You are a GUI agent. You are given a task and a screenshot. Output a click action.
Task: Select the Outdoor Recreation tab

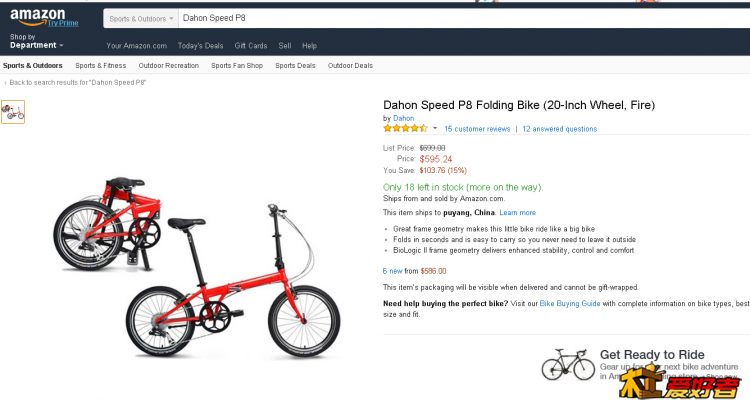(x=169, y=66)
